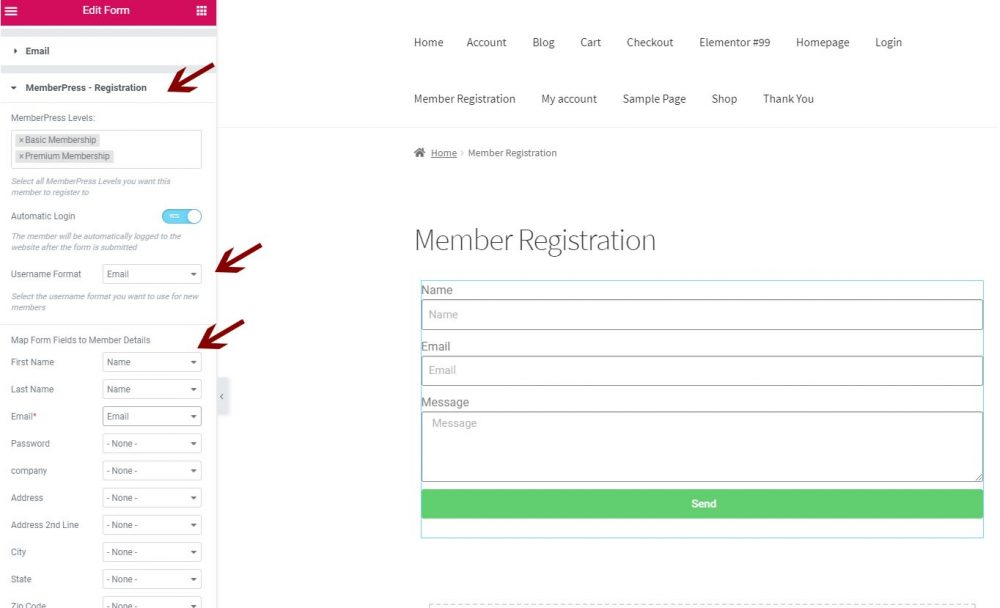1000x608 pixels.
Task: Open the First Name mapping dropdown
Action: [152, 362]
